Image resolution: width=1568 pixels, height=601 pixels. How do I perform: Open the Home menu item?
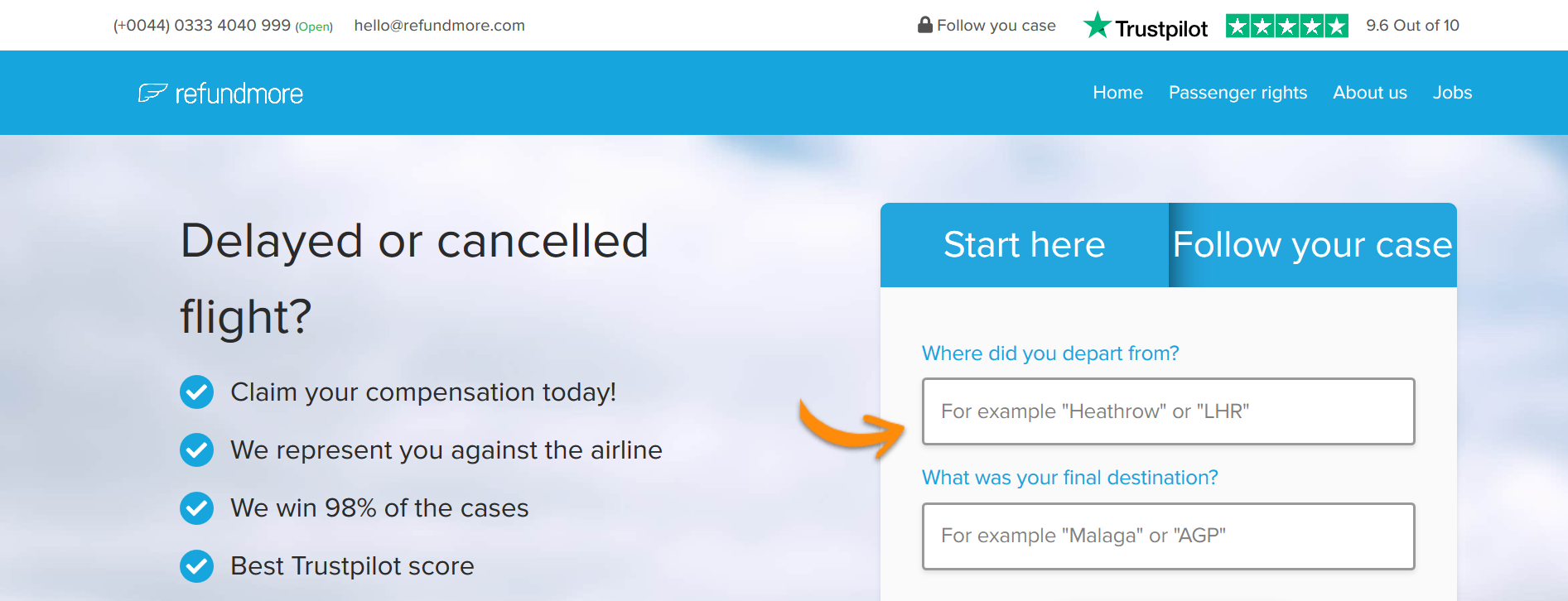point(1117,93)
